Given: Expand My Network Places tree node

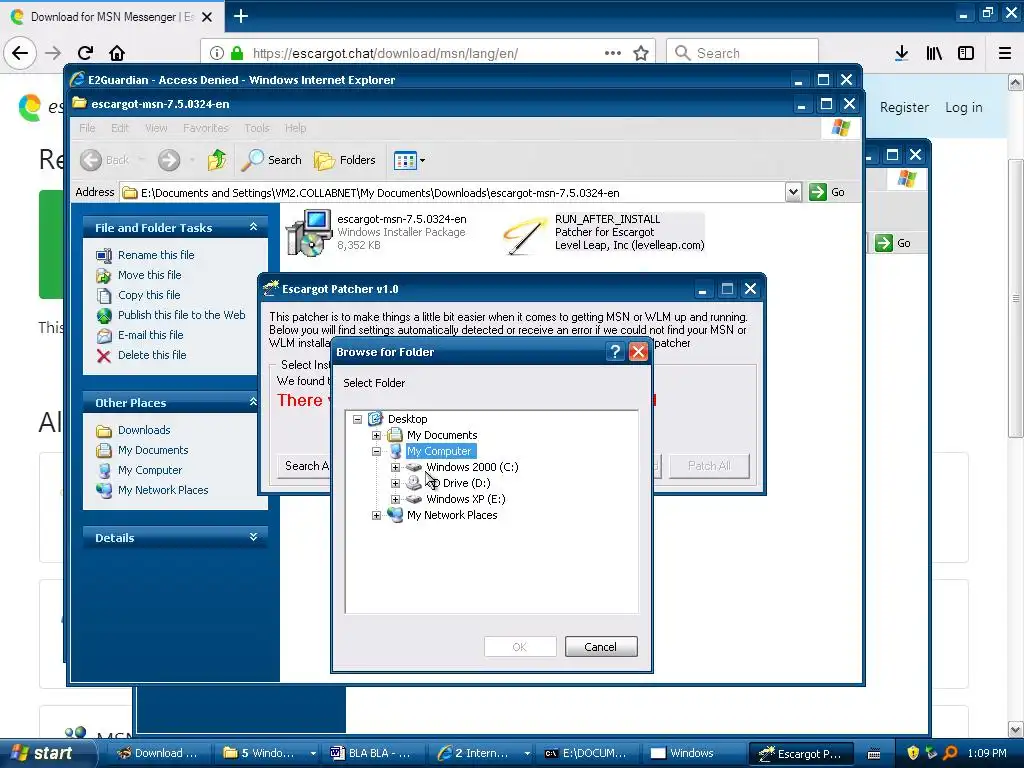Looking at the screenshot, I should [x=376, y=516].
